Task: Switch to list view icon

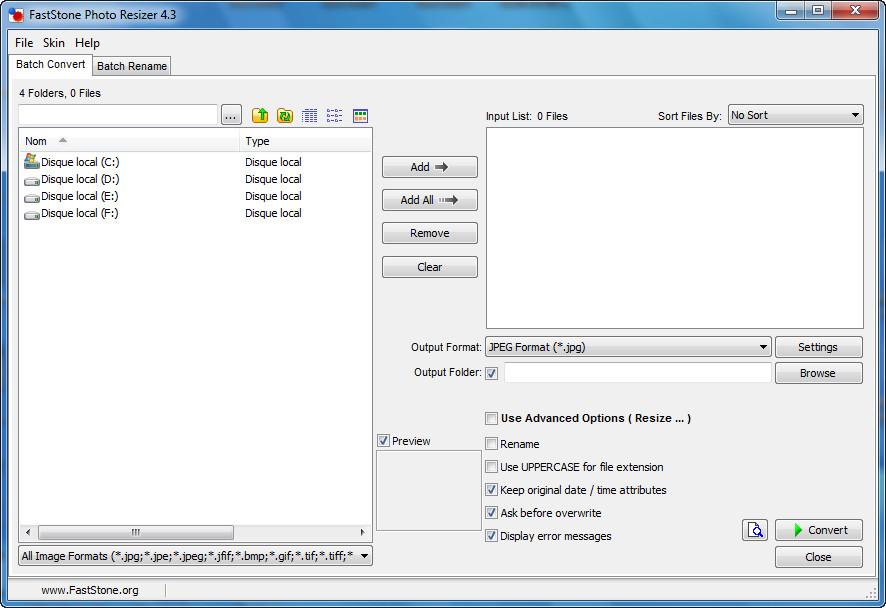Action: tap(335, 115)
